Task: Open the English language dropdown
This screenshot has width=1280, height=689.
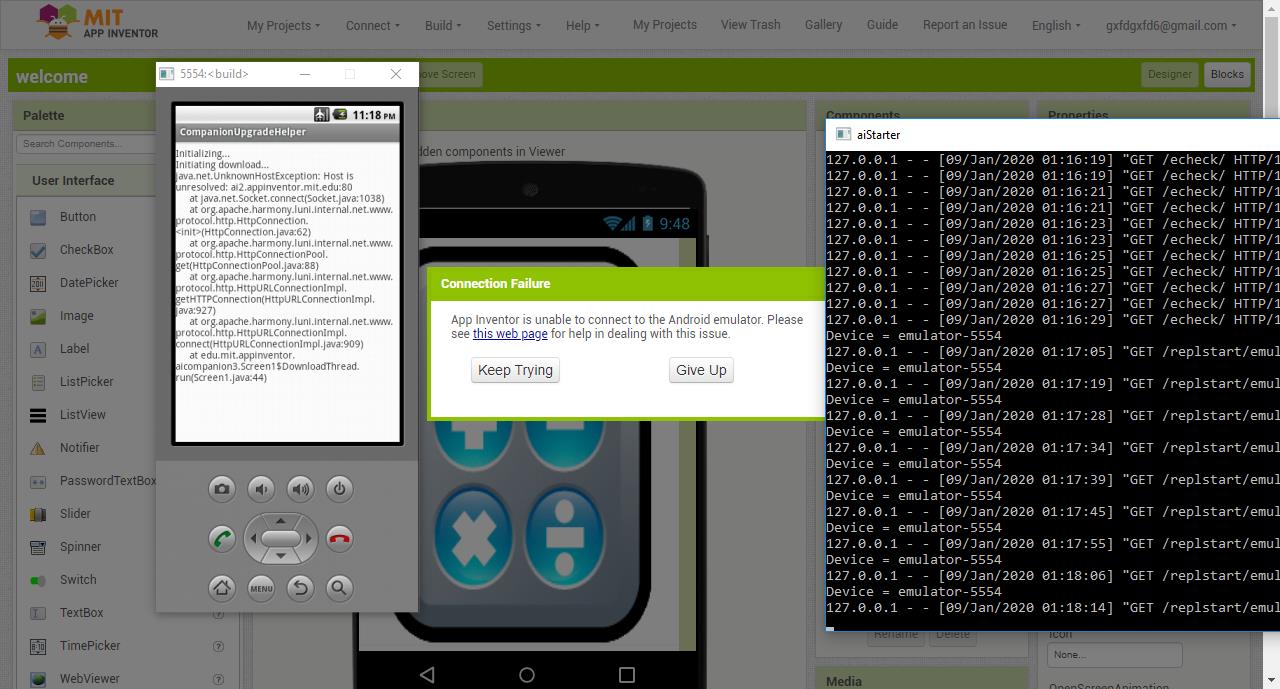Action: pyautogui.click(x=1056, y=25)
